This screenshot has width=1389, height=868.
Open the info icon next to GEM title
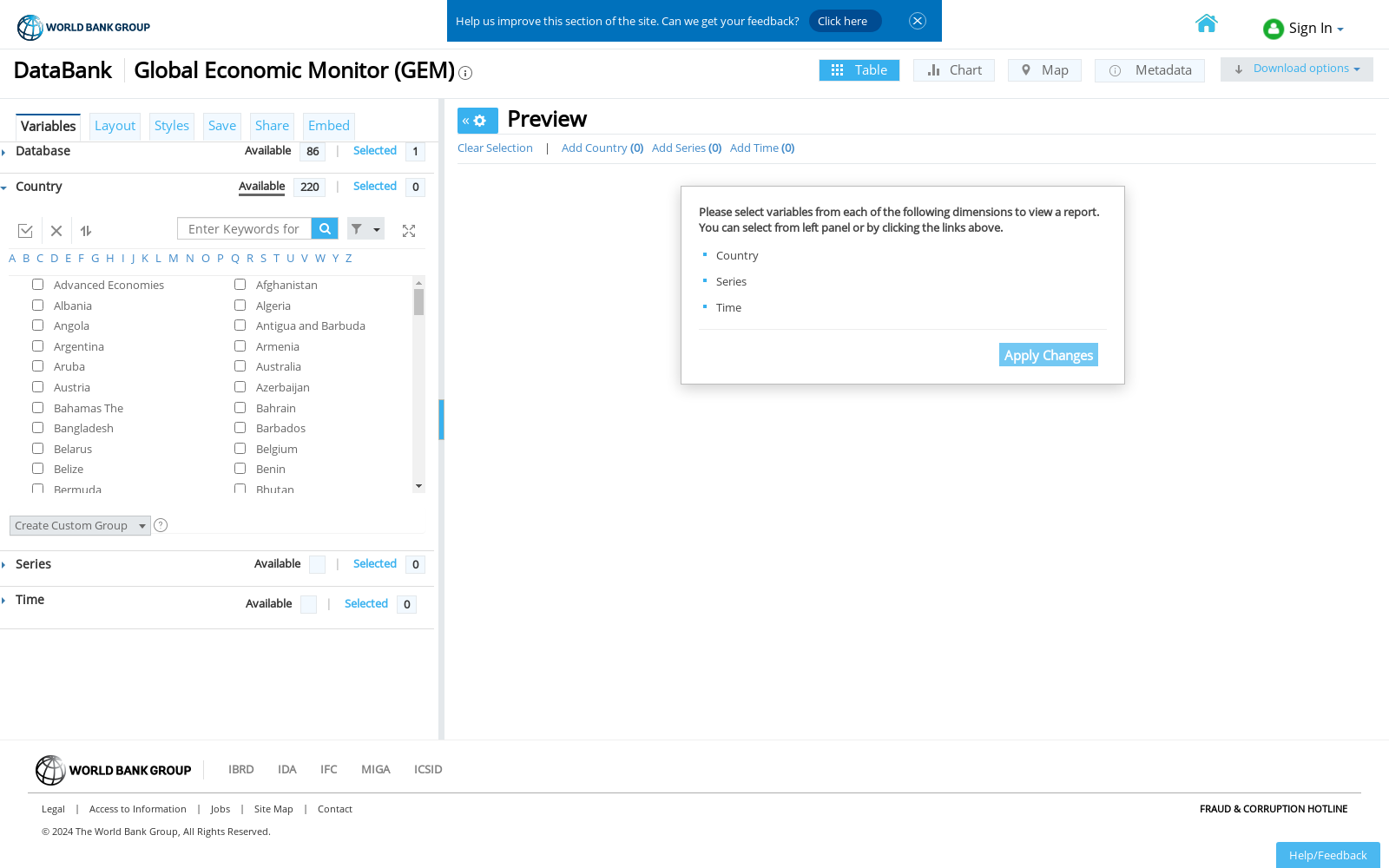[465, 73]
